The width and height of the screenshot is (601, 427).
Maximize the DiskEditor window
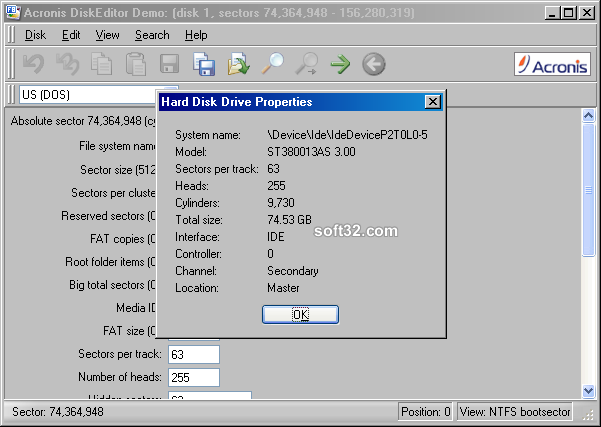(x=569, y=13)
